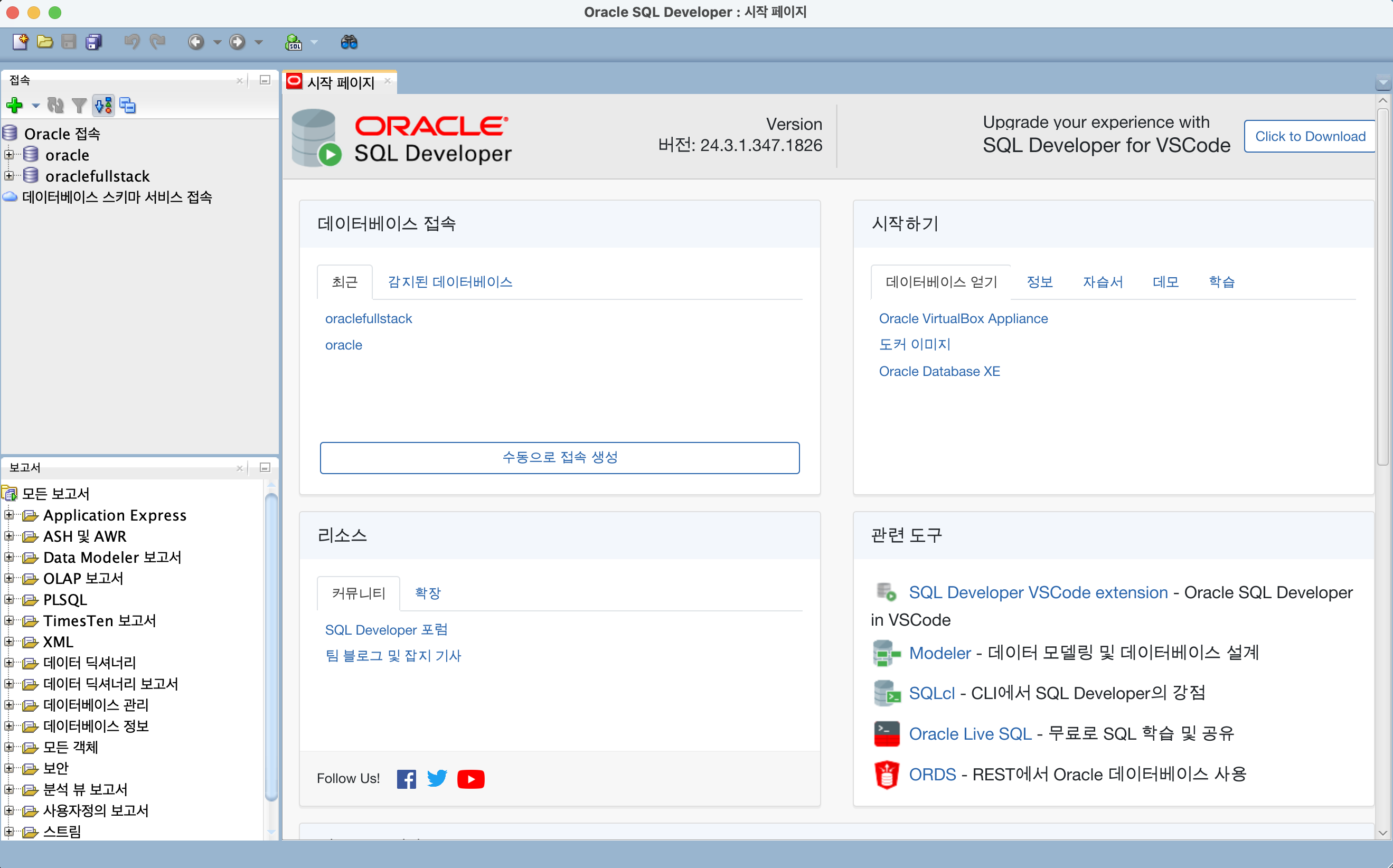This screenshot has width=1393, height=868.
Task: Click the binoculars Find DB Object icon
Action: 349,42
